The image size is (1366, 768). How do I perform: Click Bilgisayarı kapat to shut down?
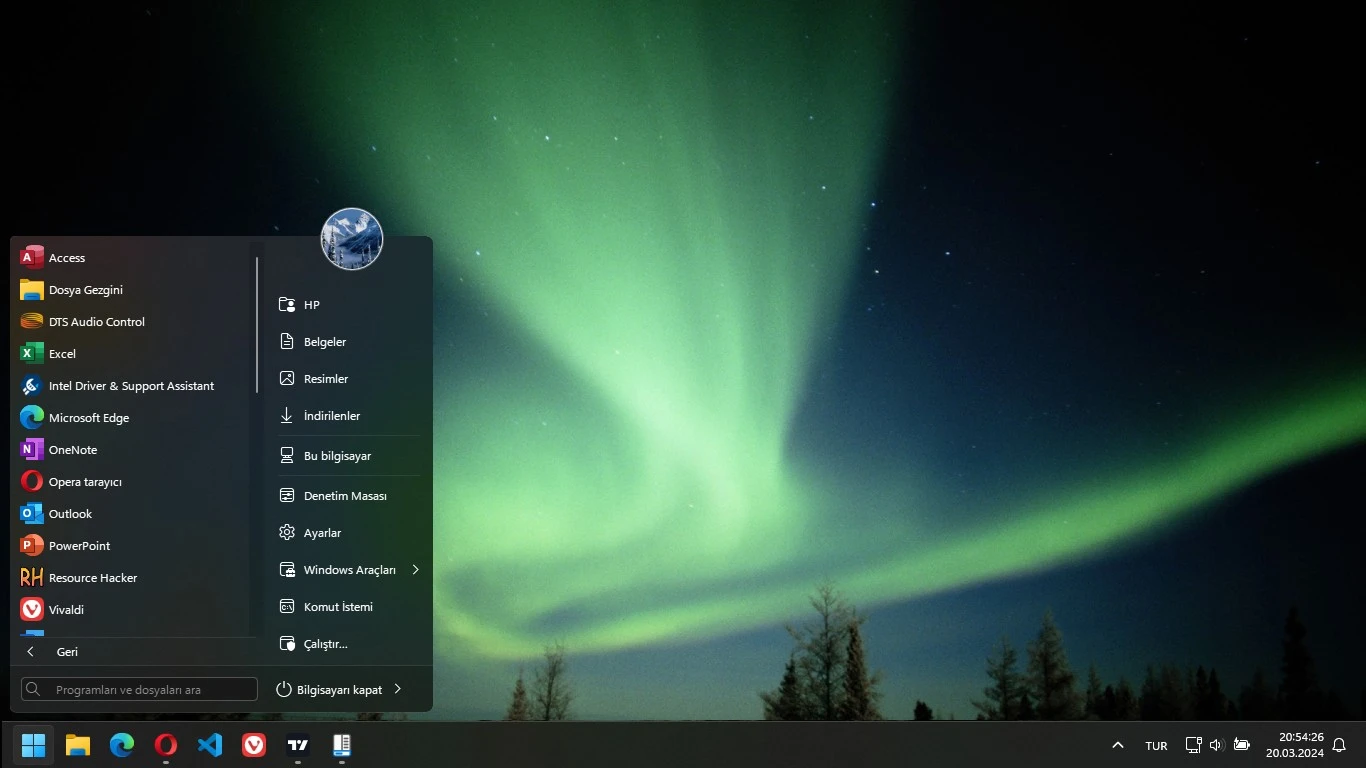point(329,690)
